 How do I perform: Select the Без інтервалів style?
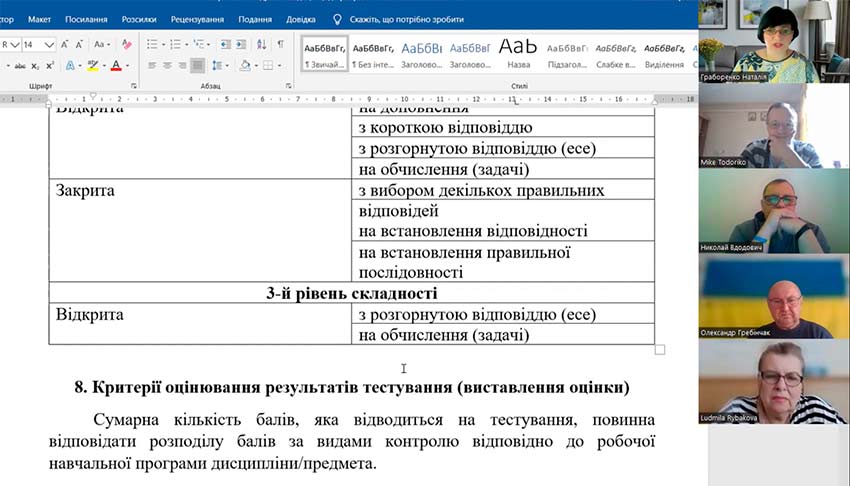point(373,52)
